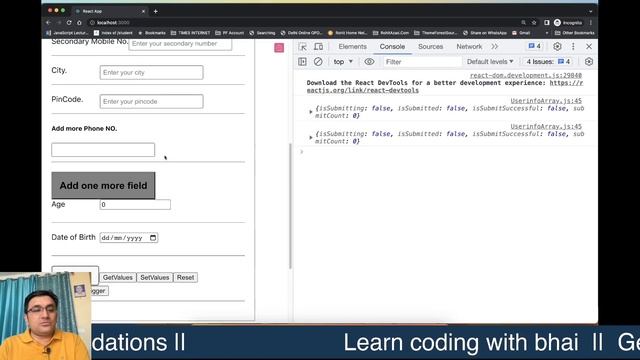The image size is (640, 360).
Task: Open the date picker calendar icon
Action: pyautogui.click(x=153, y=238)
